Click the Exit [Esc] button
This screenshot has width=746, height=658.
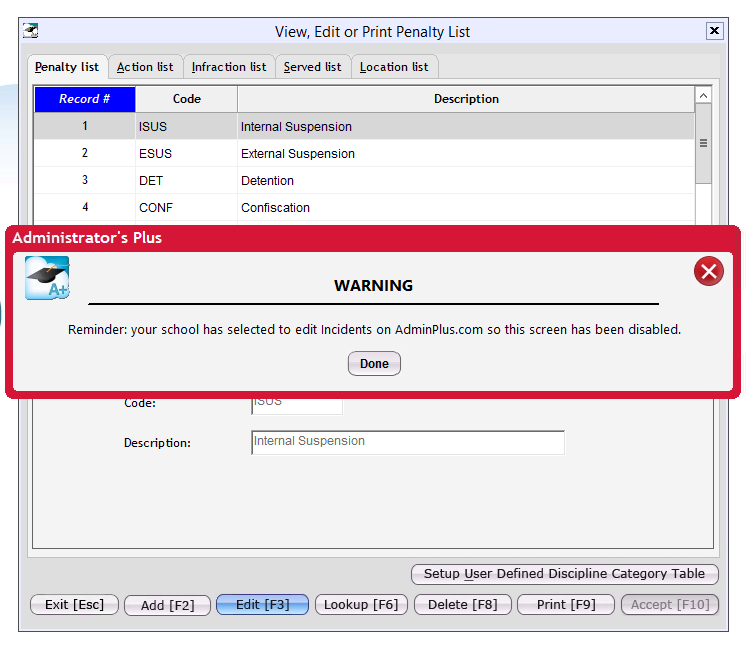point(74,605)
